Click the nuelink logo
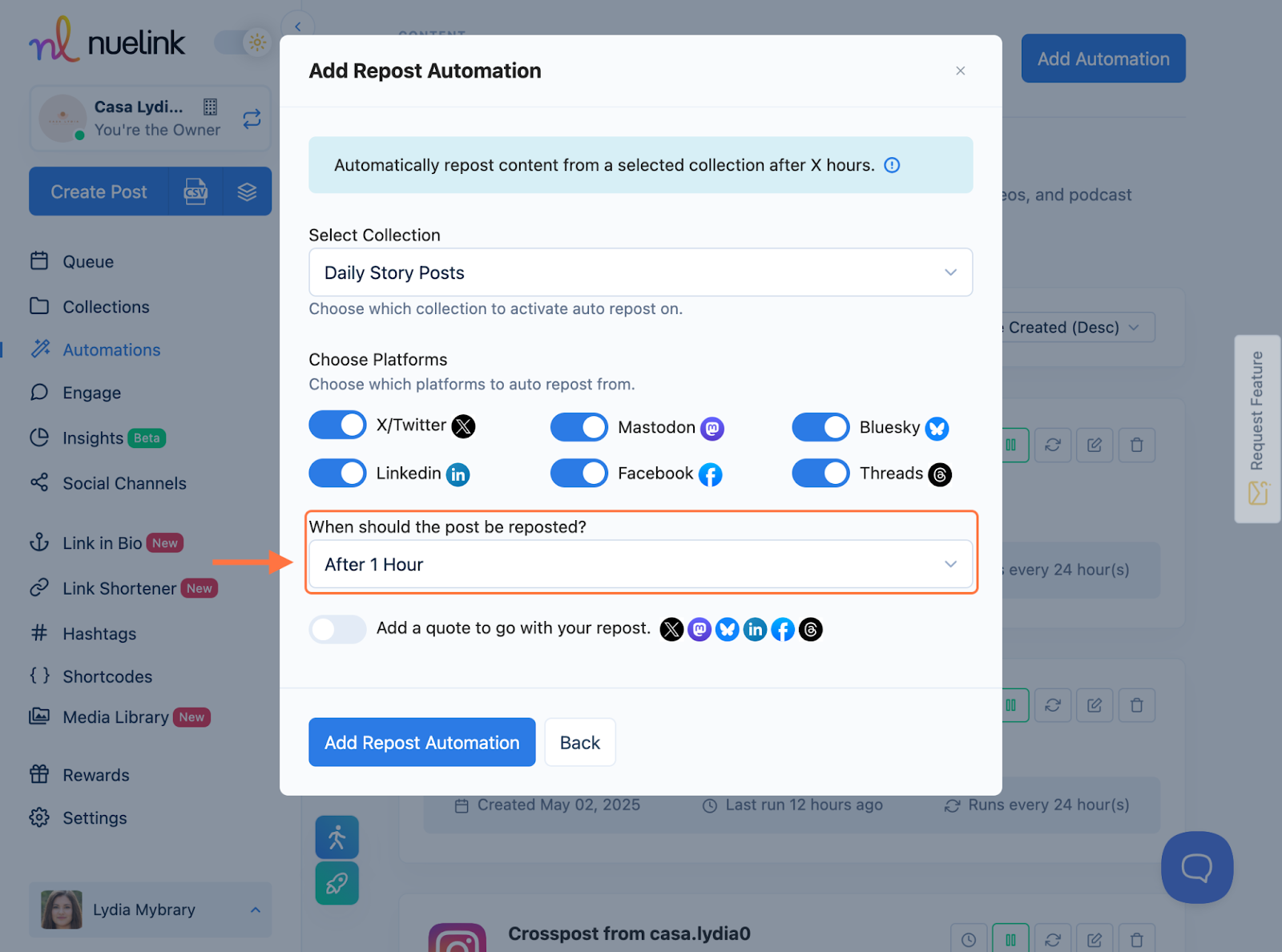Image resolution: width=1282 pixels, height=952 pixels. click(107, 40)
